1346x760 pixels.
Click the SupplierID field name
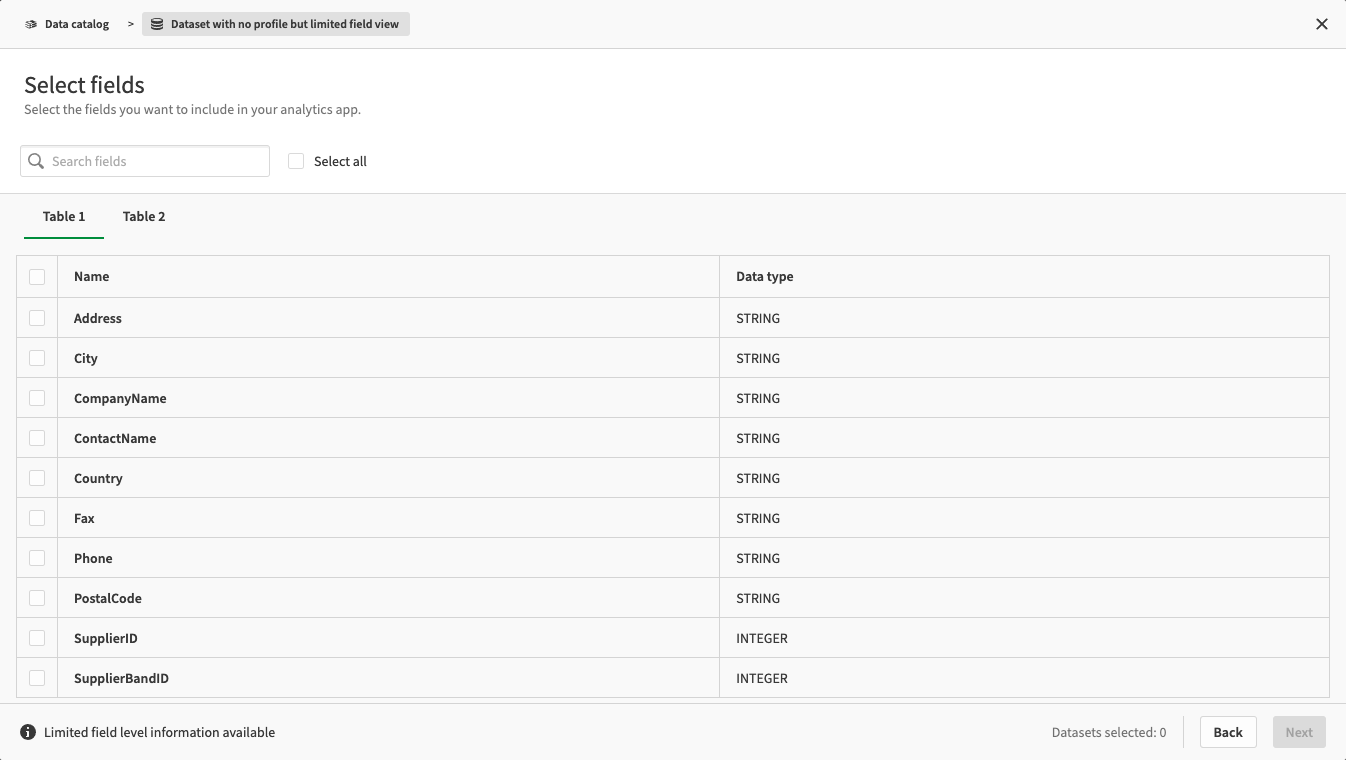click(x=106, y=638)
